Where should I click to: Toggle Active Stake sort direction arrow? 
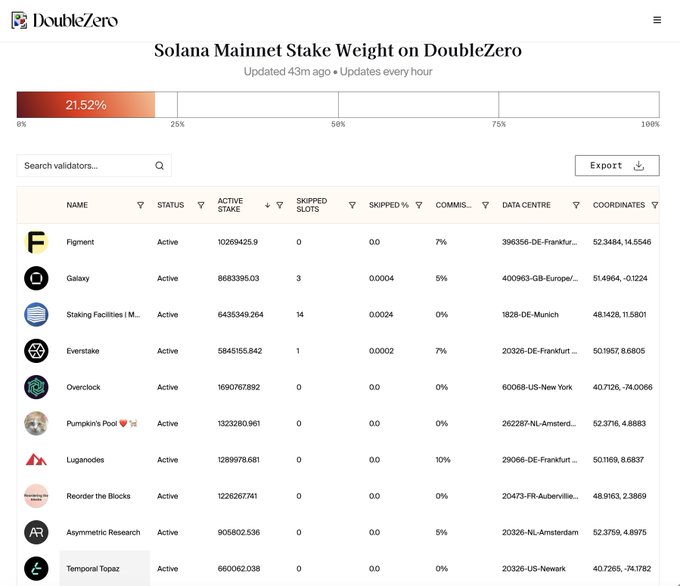click(x=267, y=205)
